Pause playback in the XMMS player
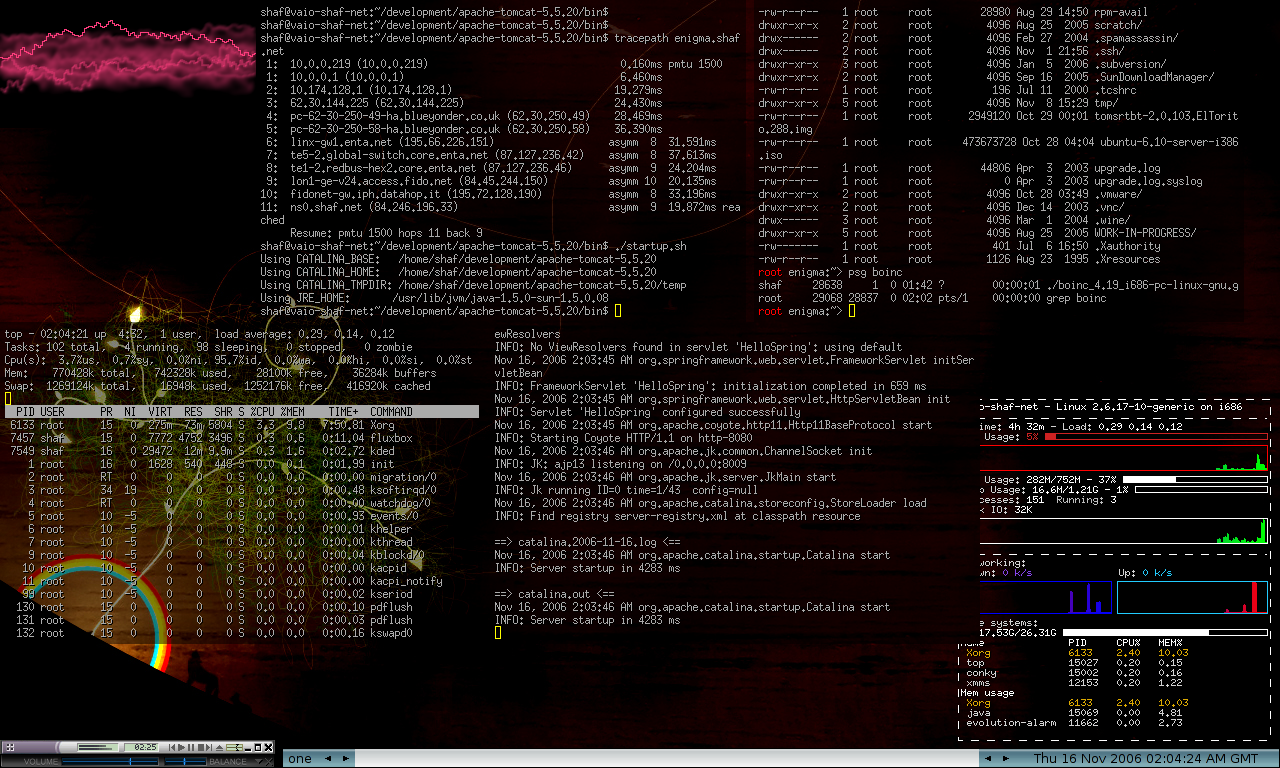The width and height of the screenshot is (1280, 768). point(191,747)
